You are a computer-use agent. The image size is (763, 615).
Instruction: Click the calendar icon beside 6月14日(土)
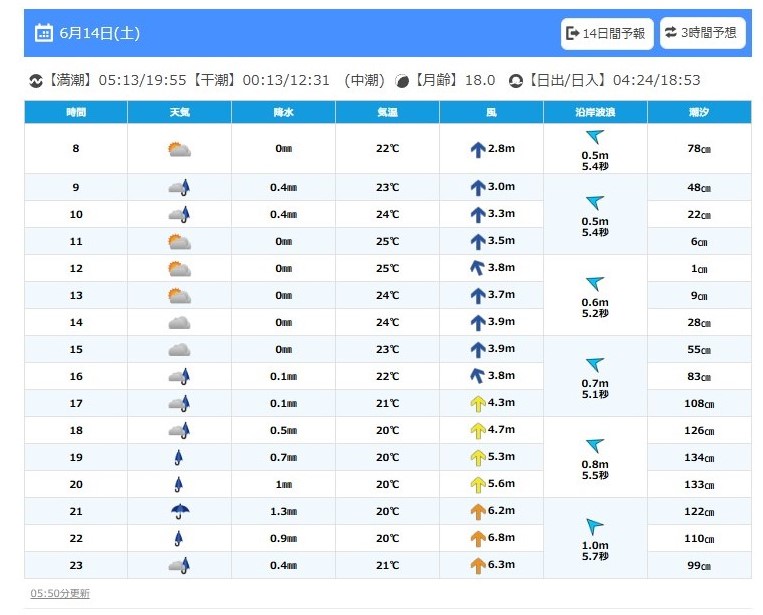pos(44,33)
